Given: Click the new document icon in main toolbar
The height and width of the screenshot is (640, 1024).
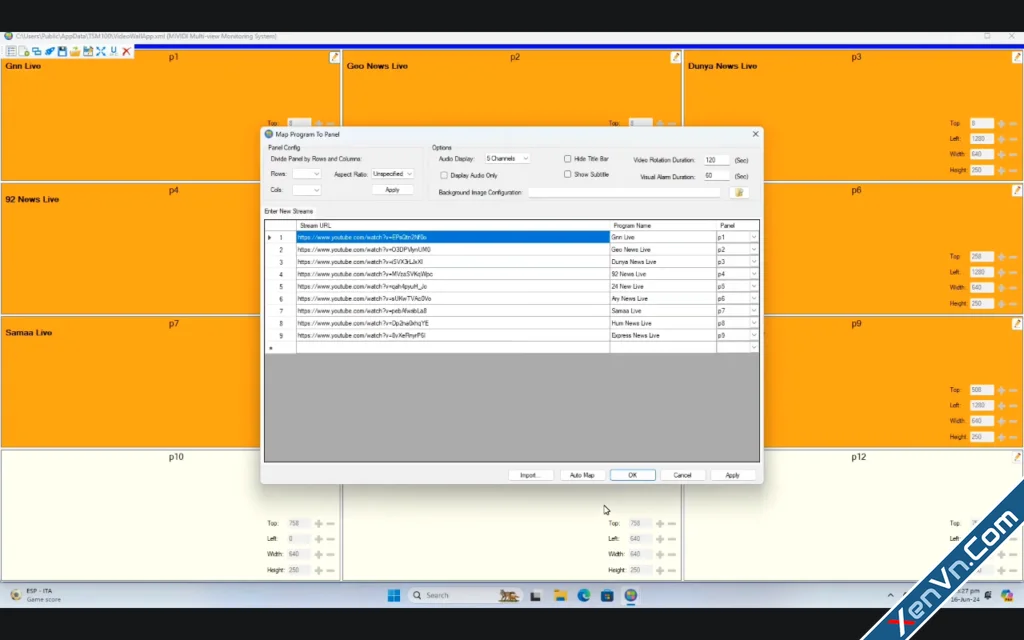Looking at the screenshot, I should coord(24,51).
